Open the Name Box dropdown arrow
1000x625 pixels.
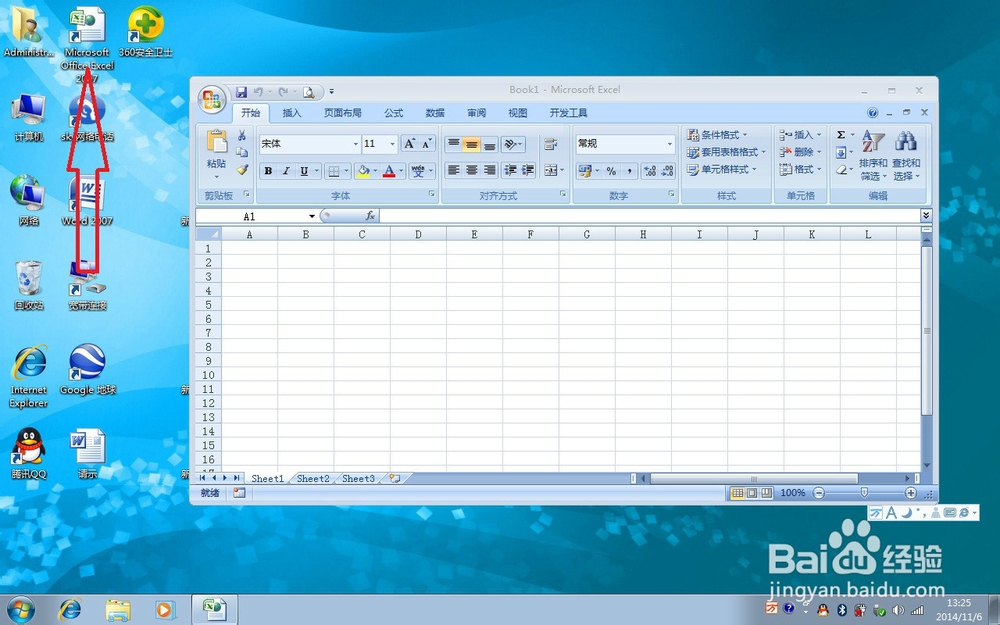pyautogui.click(x=312, y=216)
